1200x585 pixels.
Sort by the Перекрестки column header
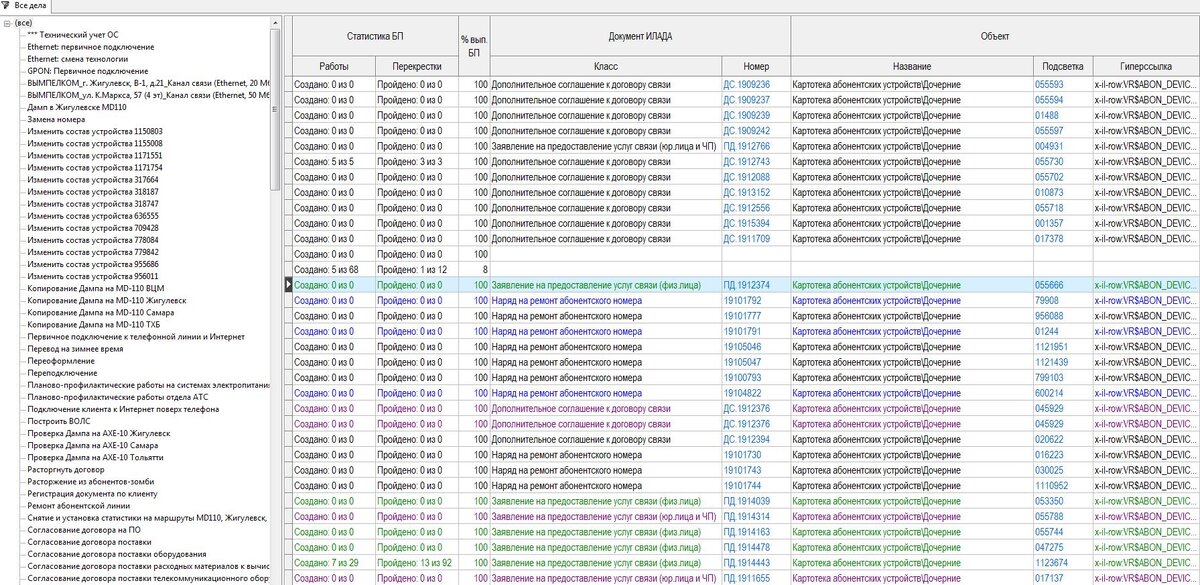417,65
